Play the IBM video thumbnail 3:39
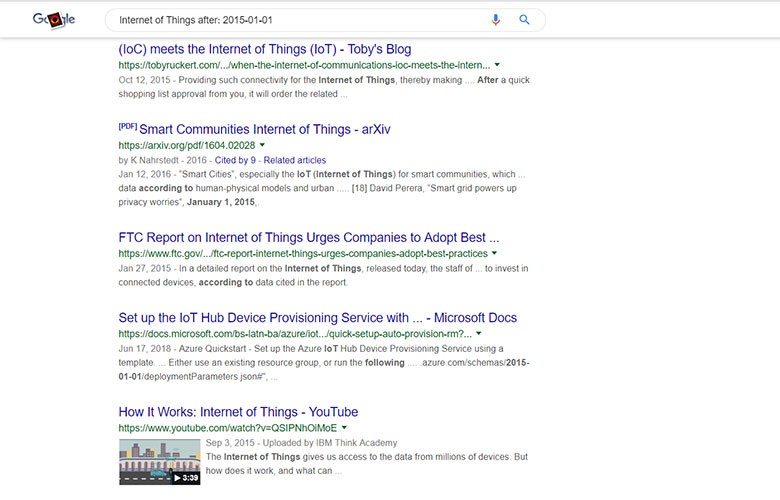 pos(160,462)
